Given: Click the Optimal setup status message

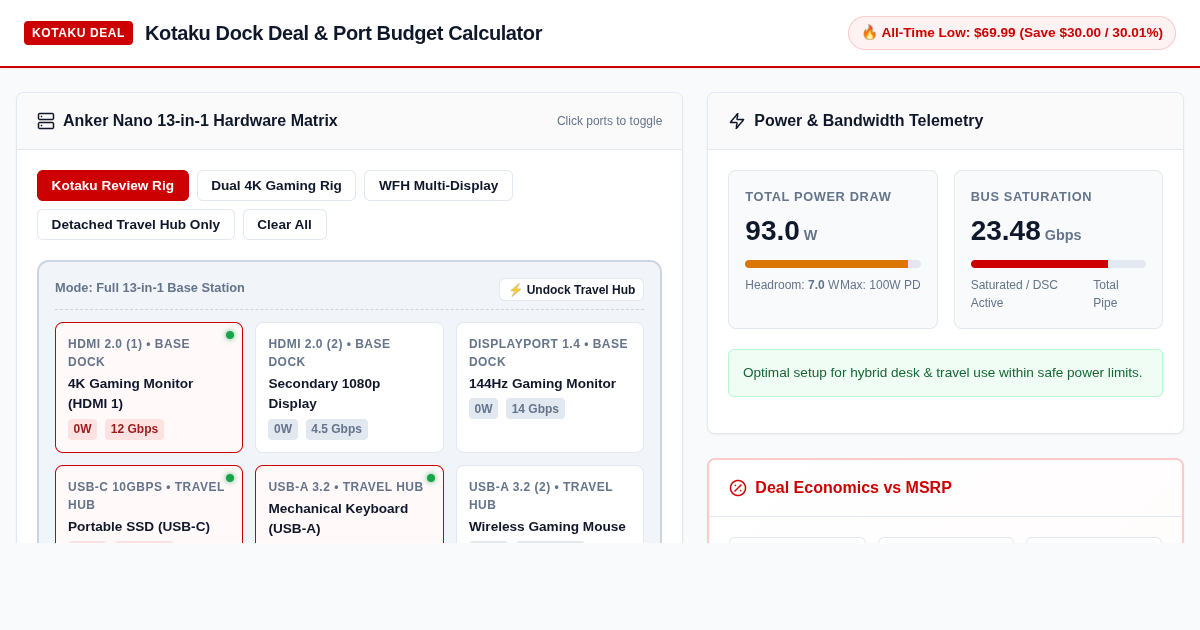Looking at the screenshot, I should [x=945, y=373].
